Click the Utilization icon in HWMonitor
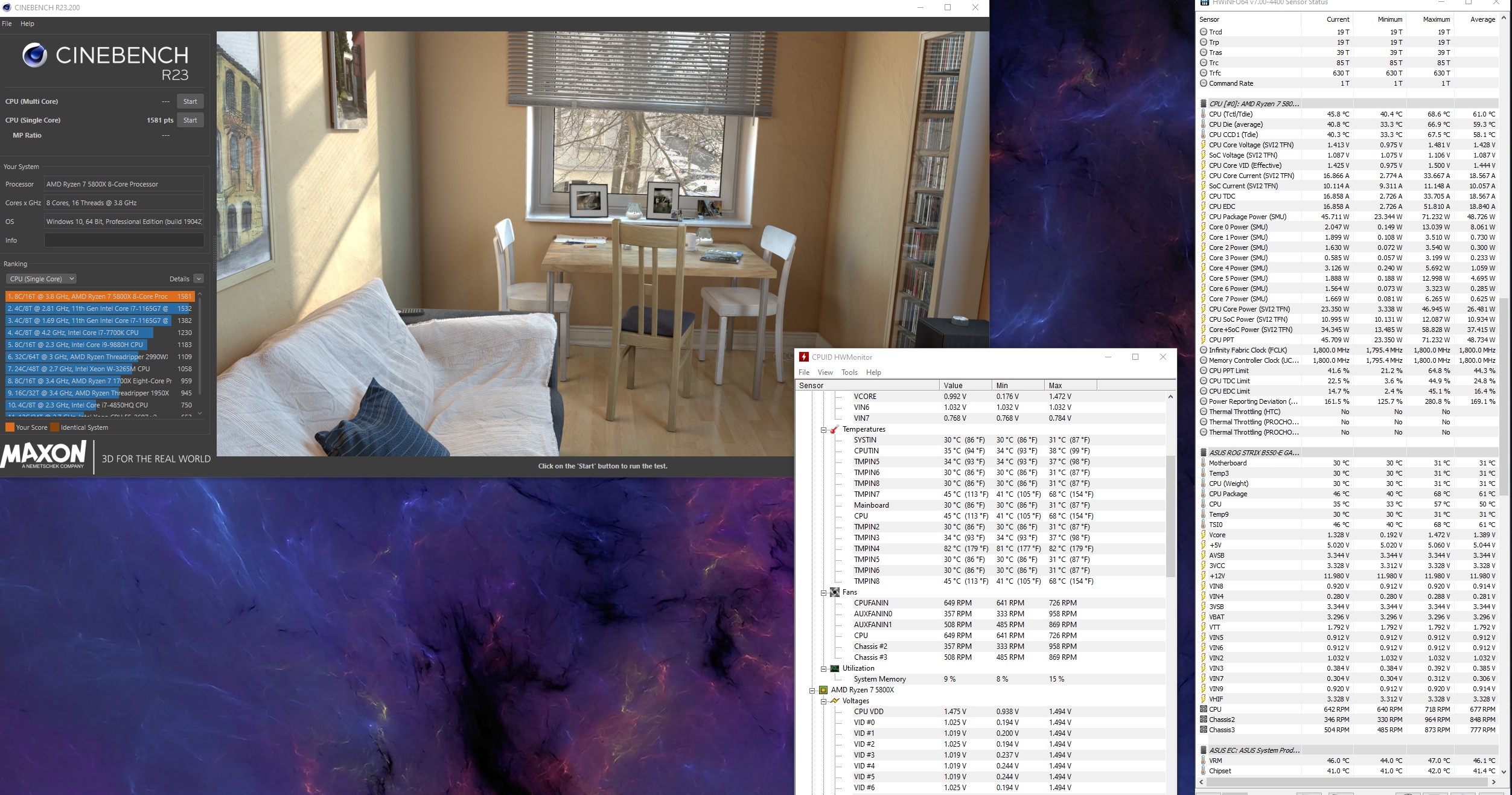The width and height of the screenshot is (1512, 795). (835, 669)
